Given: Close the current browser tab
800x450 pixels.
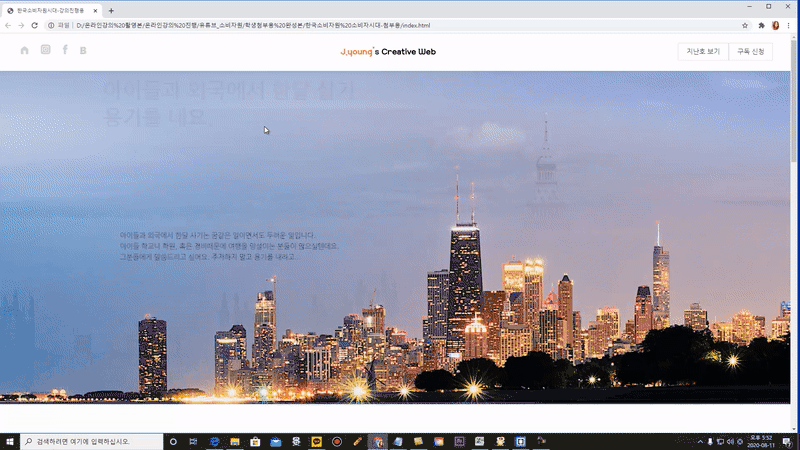Looking at the screenshot, I should pyautogui.click(x=95, y=10).
